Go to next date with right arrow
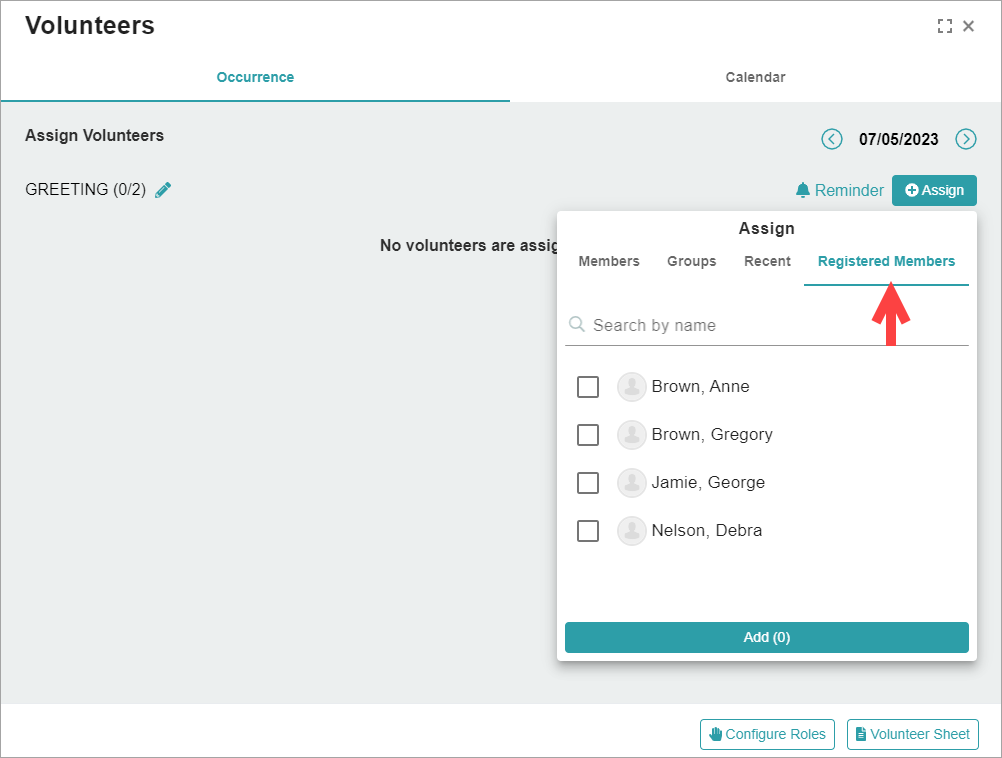1002x758 pixels. [x=966, y=139]
